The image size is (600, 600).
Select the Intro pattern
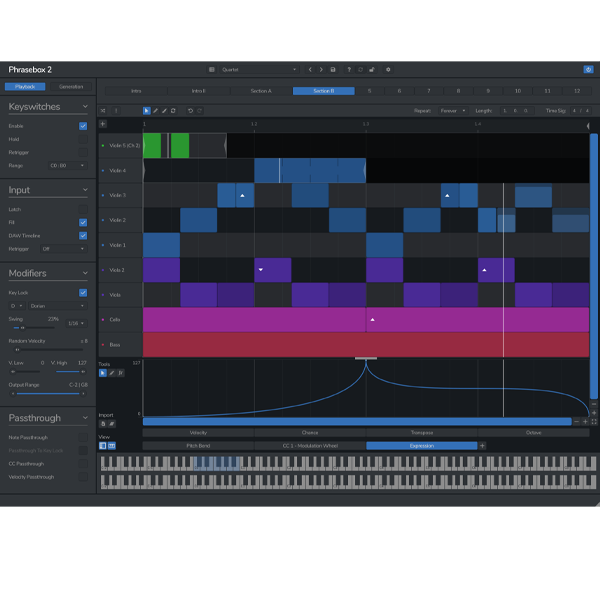136,91
